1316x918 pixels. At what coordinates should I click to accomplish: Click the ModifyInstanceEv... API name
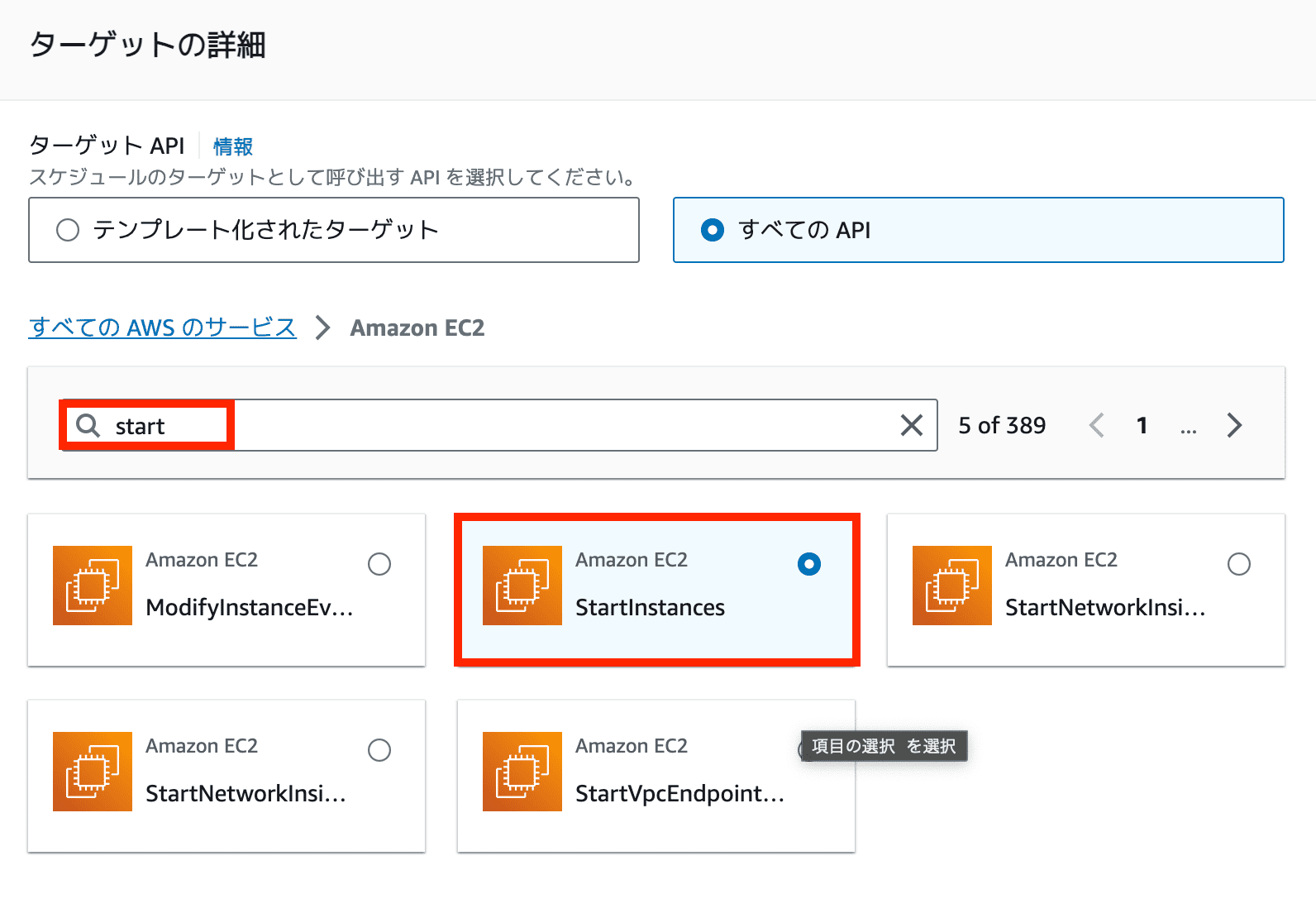click(x=250, y=608)
